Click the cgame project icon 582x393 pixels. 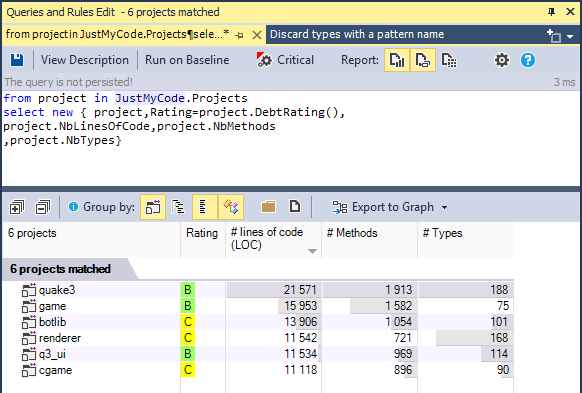click(29, 370)
